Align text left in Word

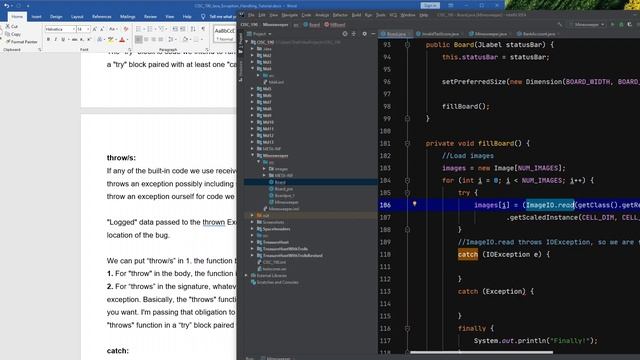click(x=138, y=39)
